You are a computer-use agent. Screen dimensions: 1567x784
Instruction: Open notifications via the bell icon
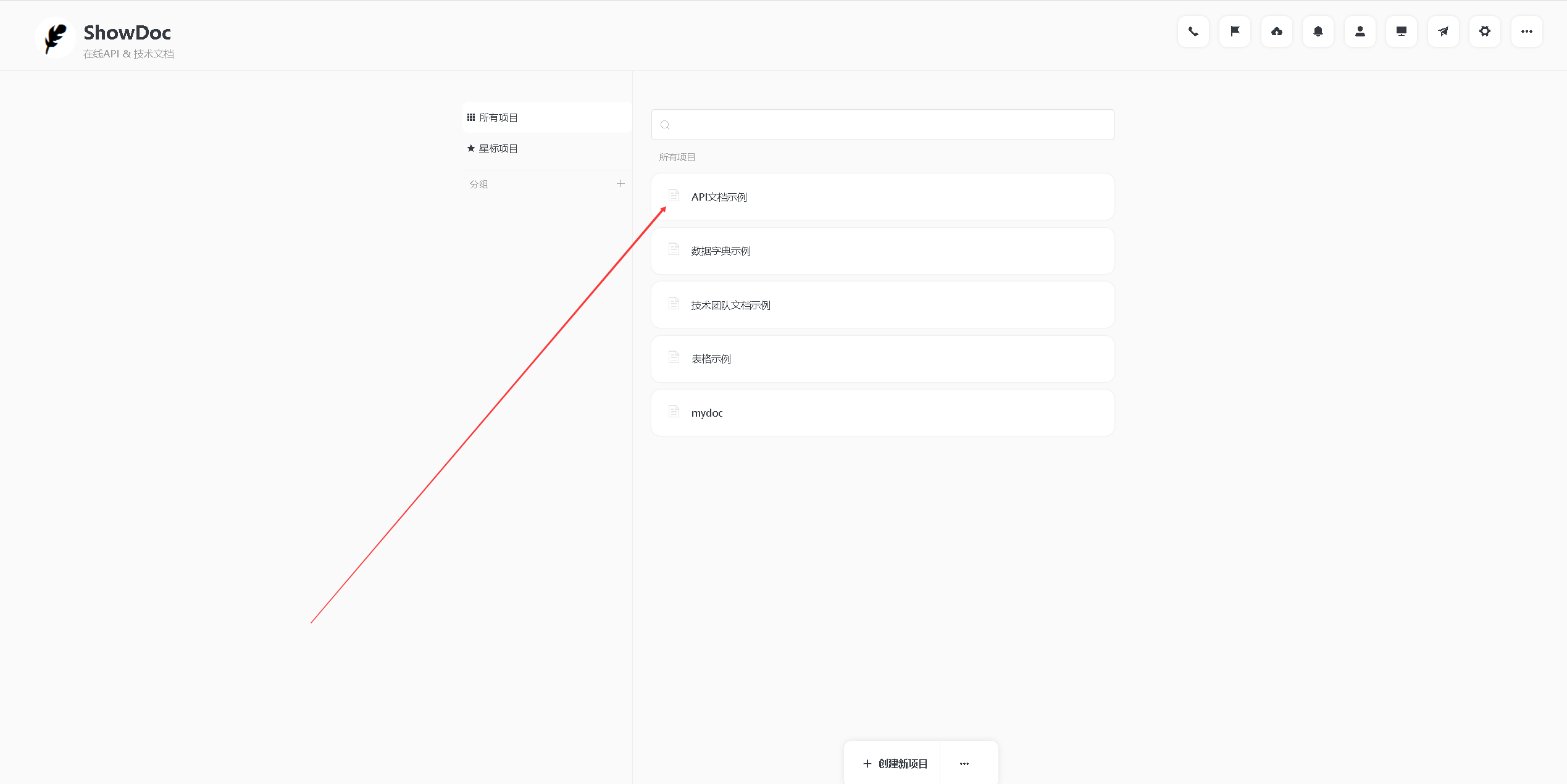pos(1318,31)
